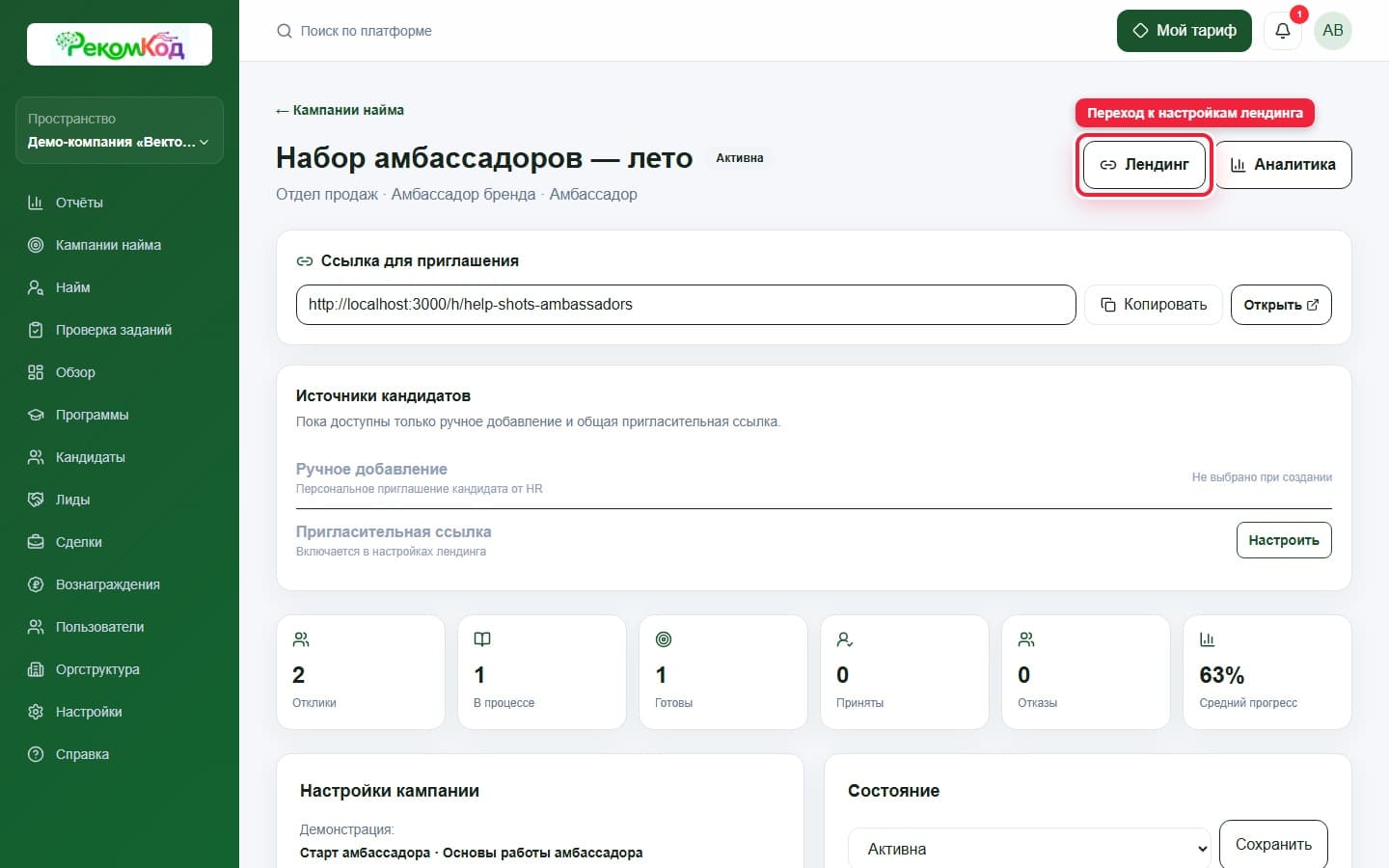Open the Кандидаты people icon
This screenshot has width=1389, height=868.
[36, 457]
